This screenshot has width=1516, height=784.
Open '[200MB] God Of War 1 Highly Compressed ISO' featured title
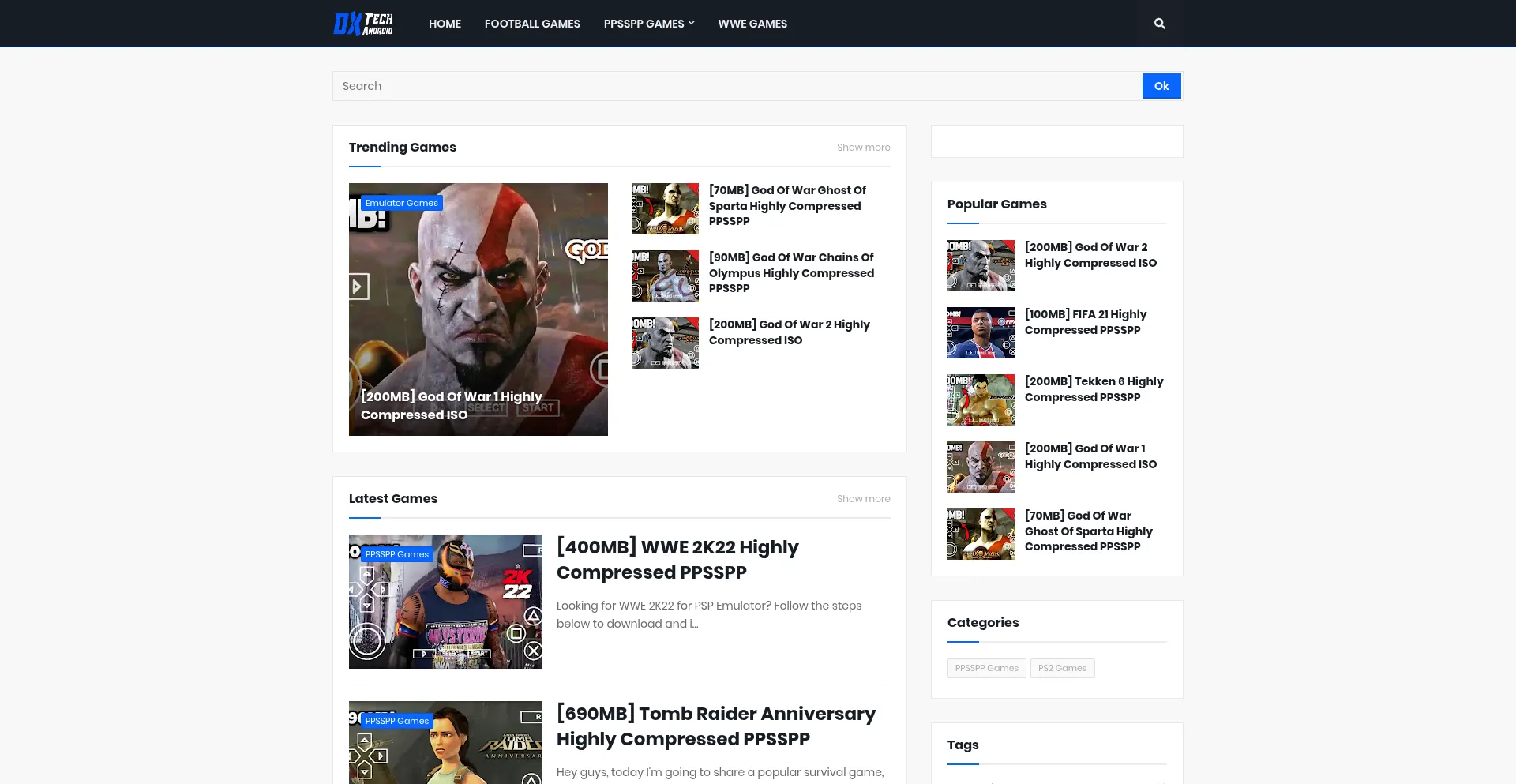tap(452, 406)
